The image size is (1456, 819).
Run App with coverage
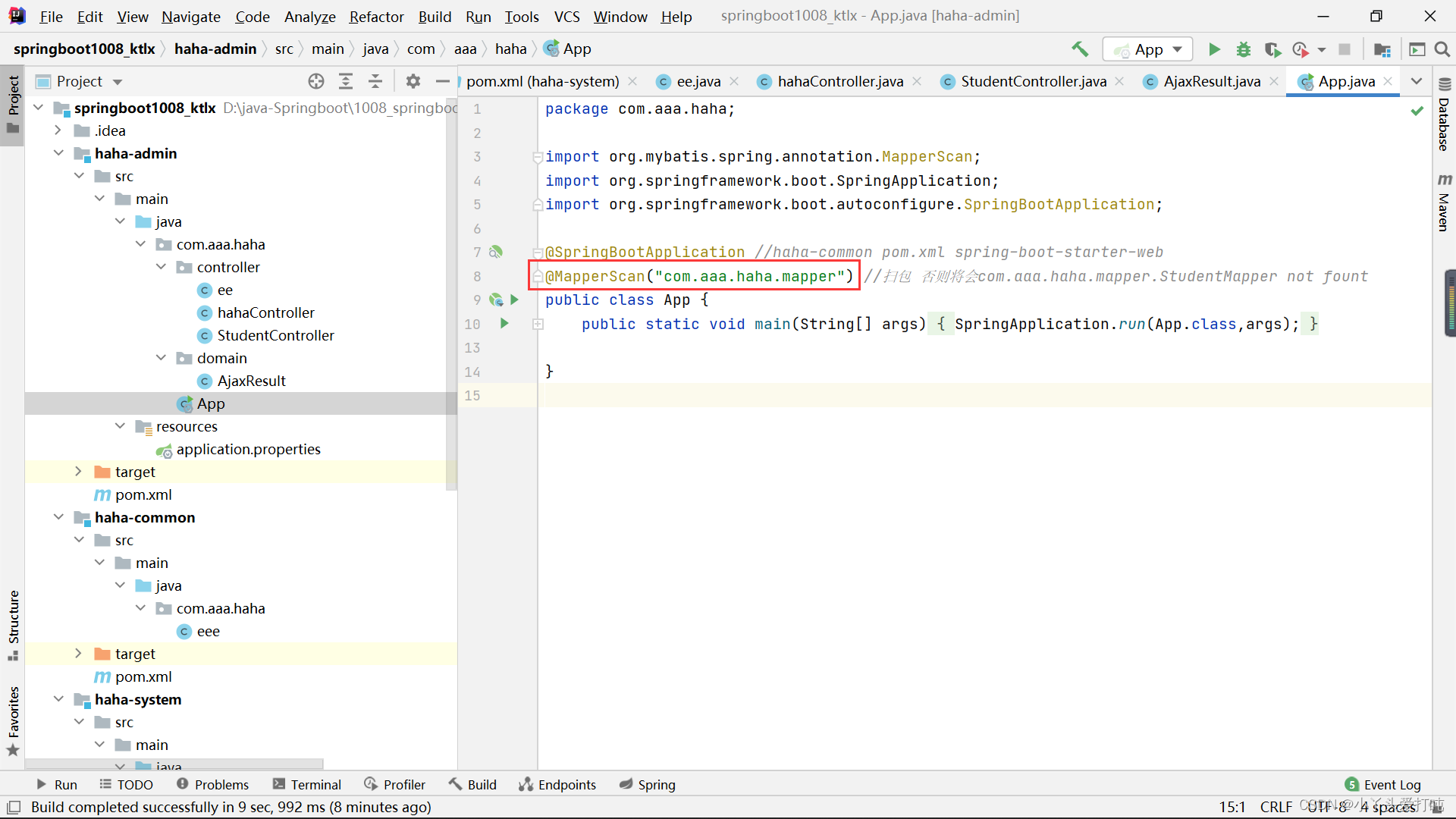pyautogui.click(x=1272, y=49)
